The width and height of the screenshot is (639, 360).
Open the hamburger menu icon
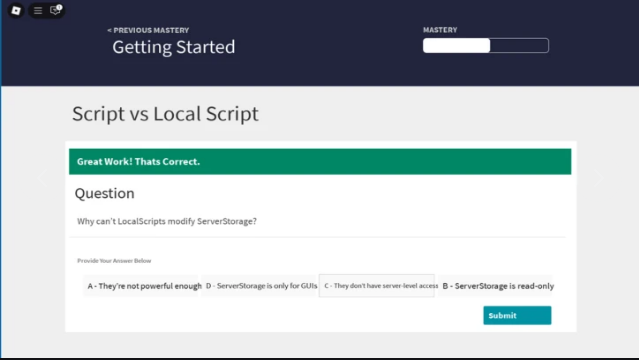pos(38,11)
